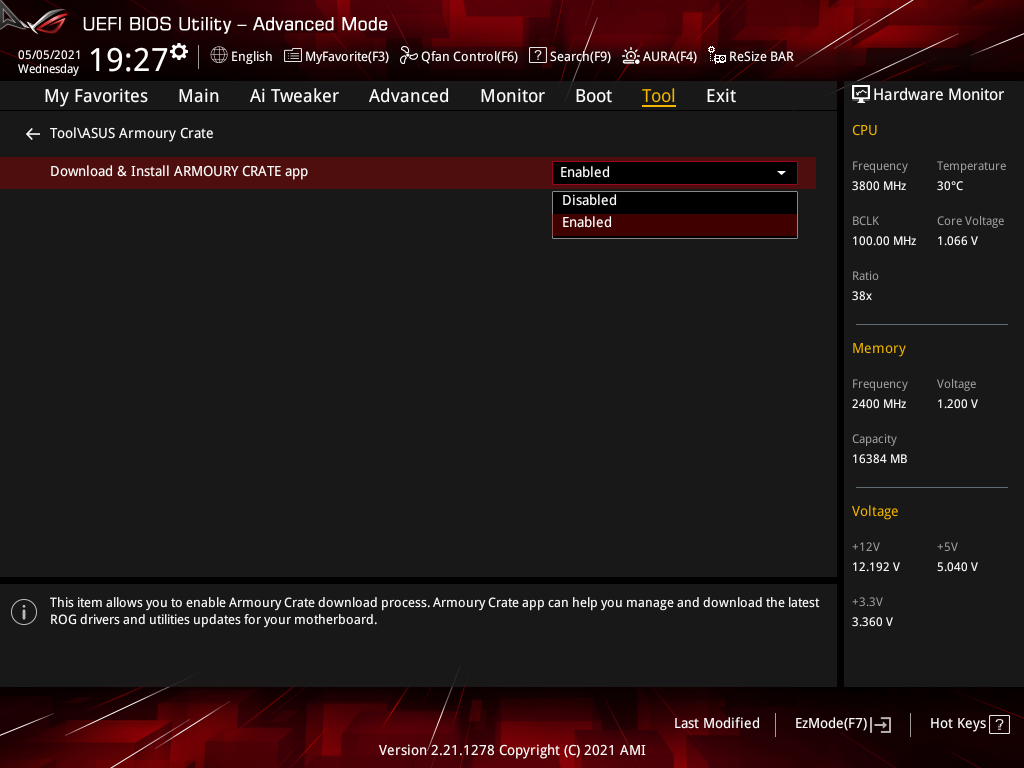Click the settings gear next to clock
Screen dimensions: 1024x768
[x=179, y=52]
